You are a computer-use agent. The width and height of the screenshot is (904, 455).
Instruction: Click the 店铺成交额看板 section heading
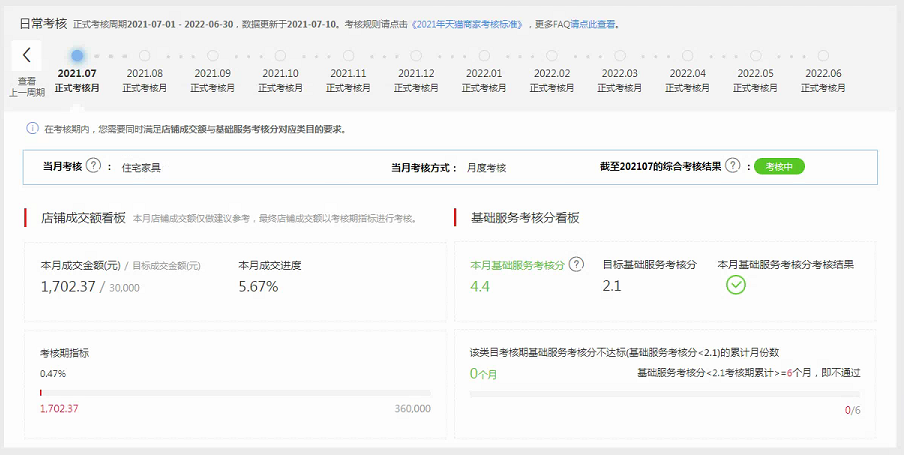[83, 218]
